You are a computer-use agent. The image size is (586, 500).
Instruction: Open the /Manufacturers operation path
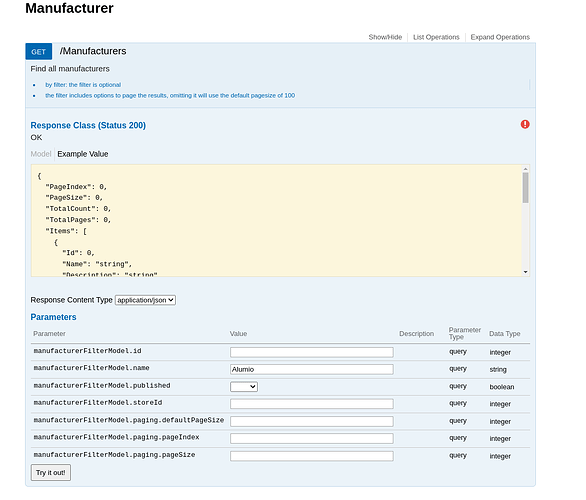click(93, 51)
